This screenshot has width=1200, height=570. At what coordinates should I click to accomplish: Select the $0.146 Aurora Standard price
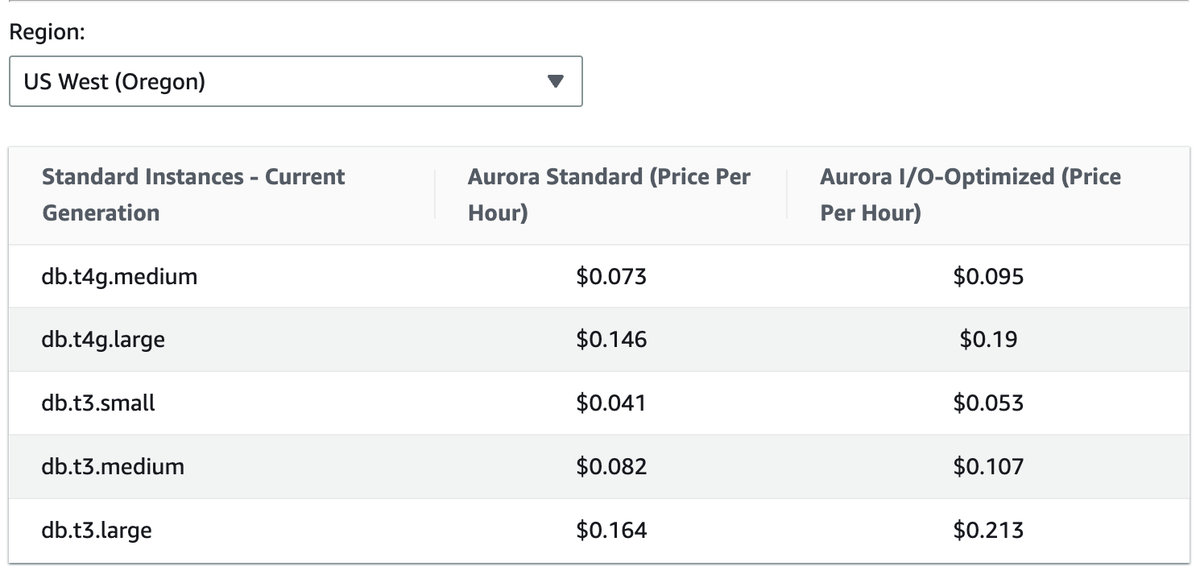click(x=612, y=340)
